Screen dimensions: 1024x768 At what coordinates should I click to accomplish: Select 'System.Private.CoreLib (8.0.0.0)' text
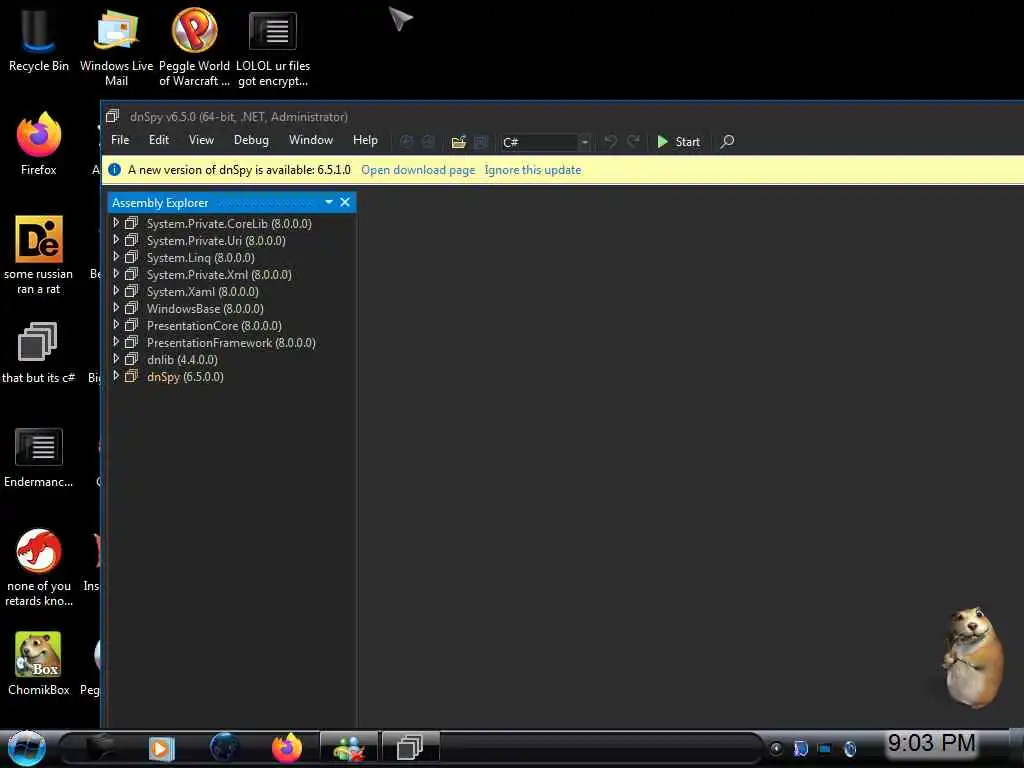pos(229,223)
